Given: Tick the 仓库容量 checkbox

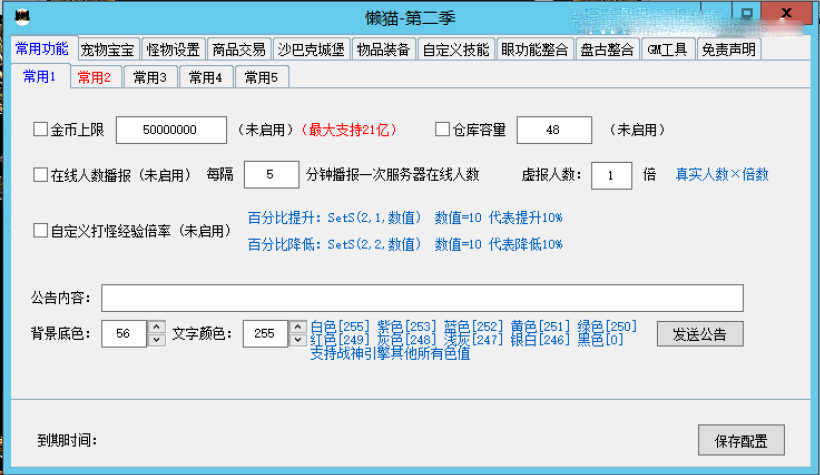Looking at the screenshot, I should tap(443, 129).
